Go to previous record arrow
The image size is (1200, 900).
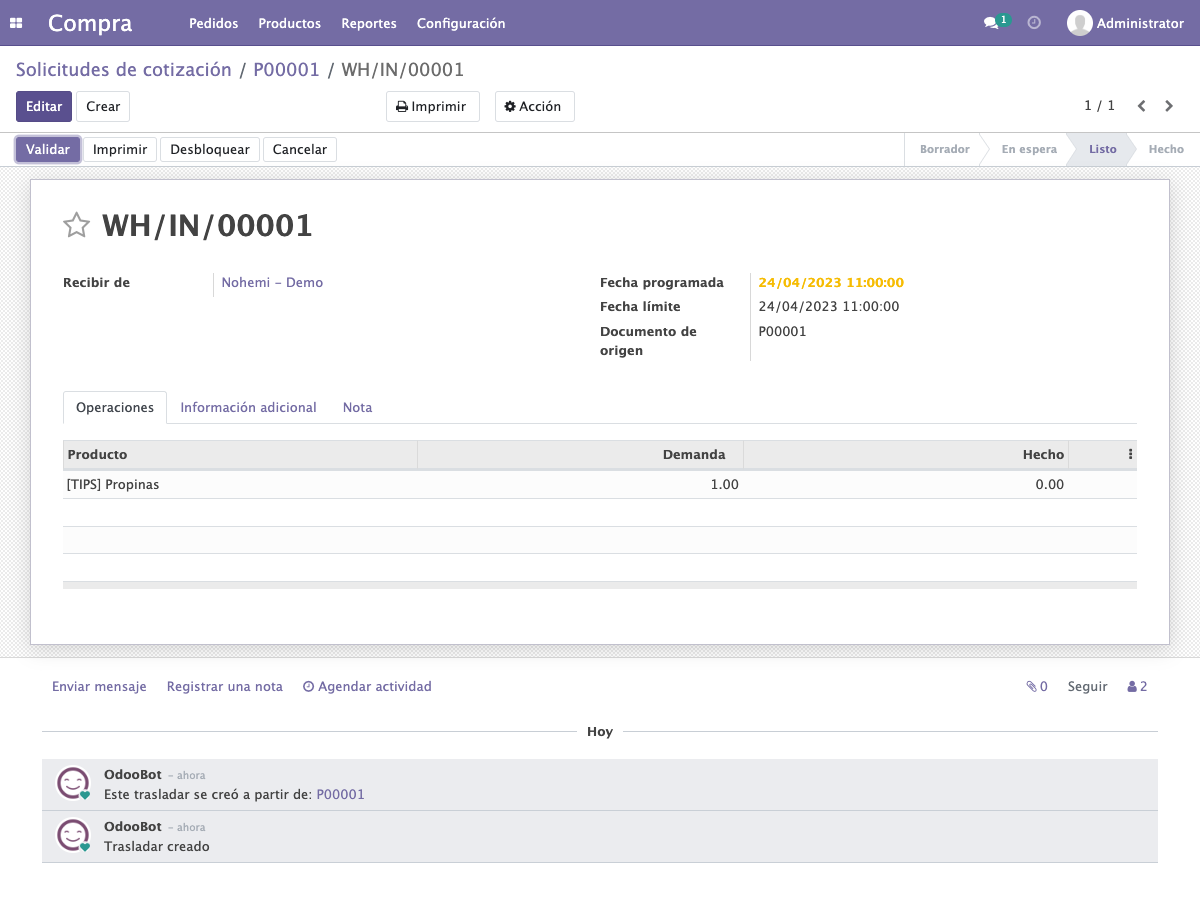click(1141, 106)
